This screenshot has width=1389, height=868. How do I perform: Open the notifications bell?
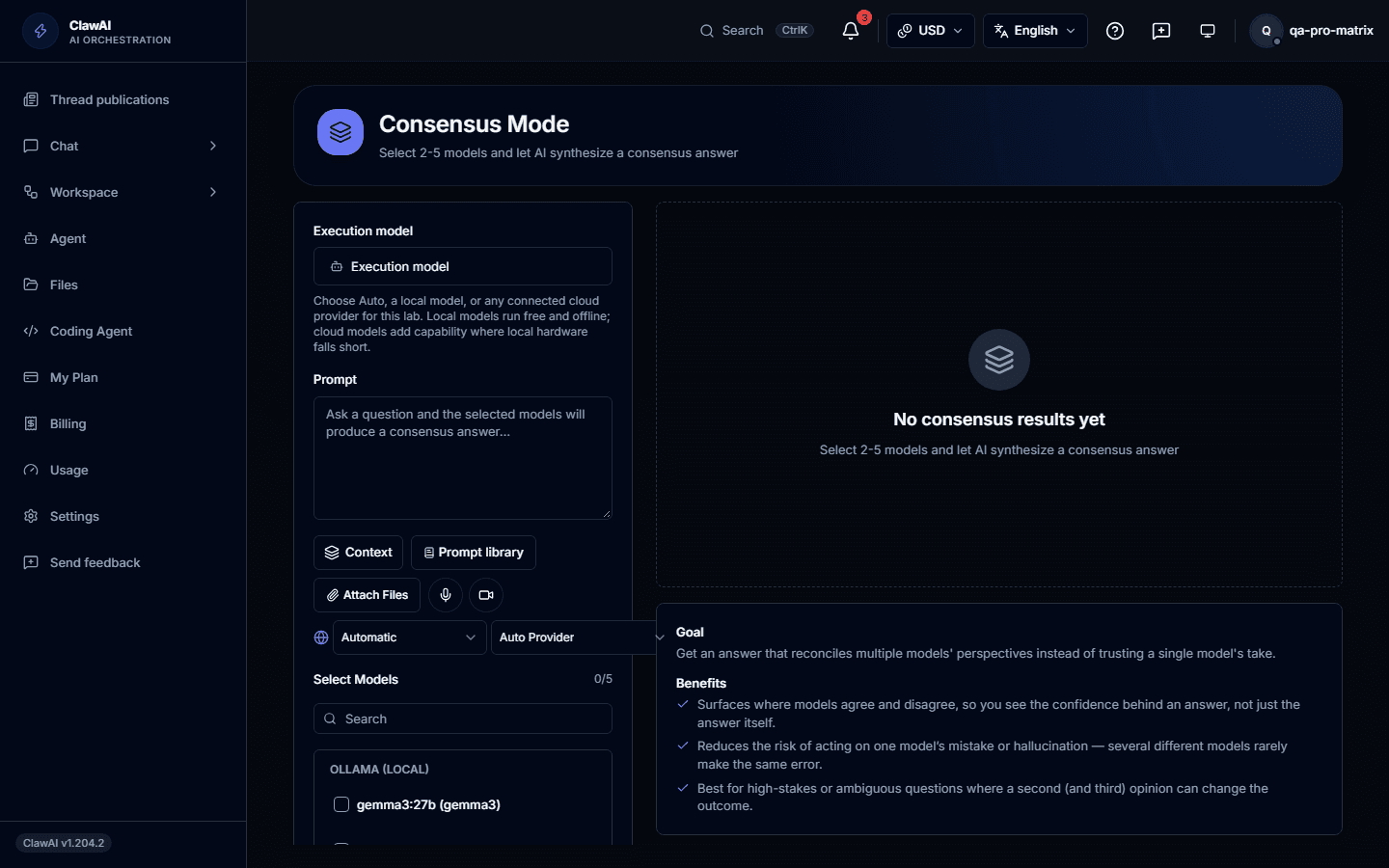pyautogui.click(x=851, y=31)
